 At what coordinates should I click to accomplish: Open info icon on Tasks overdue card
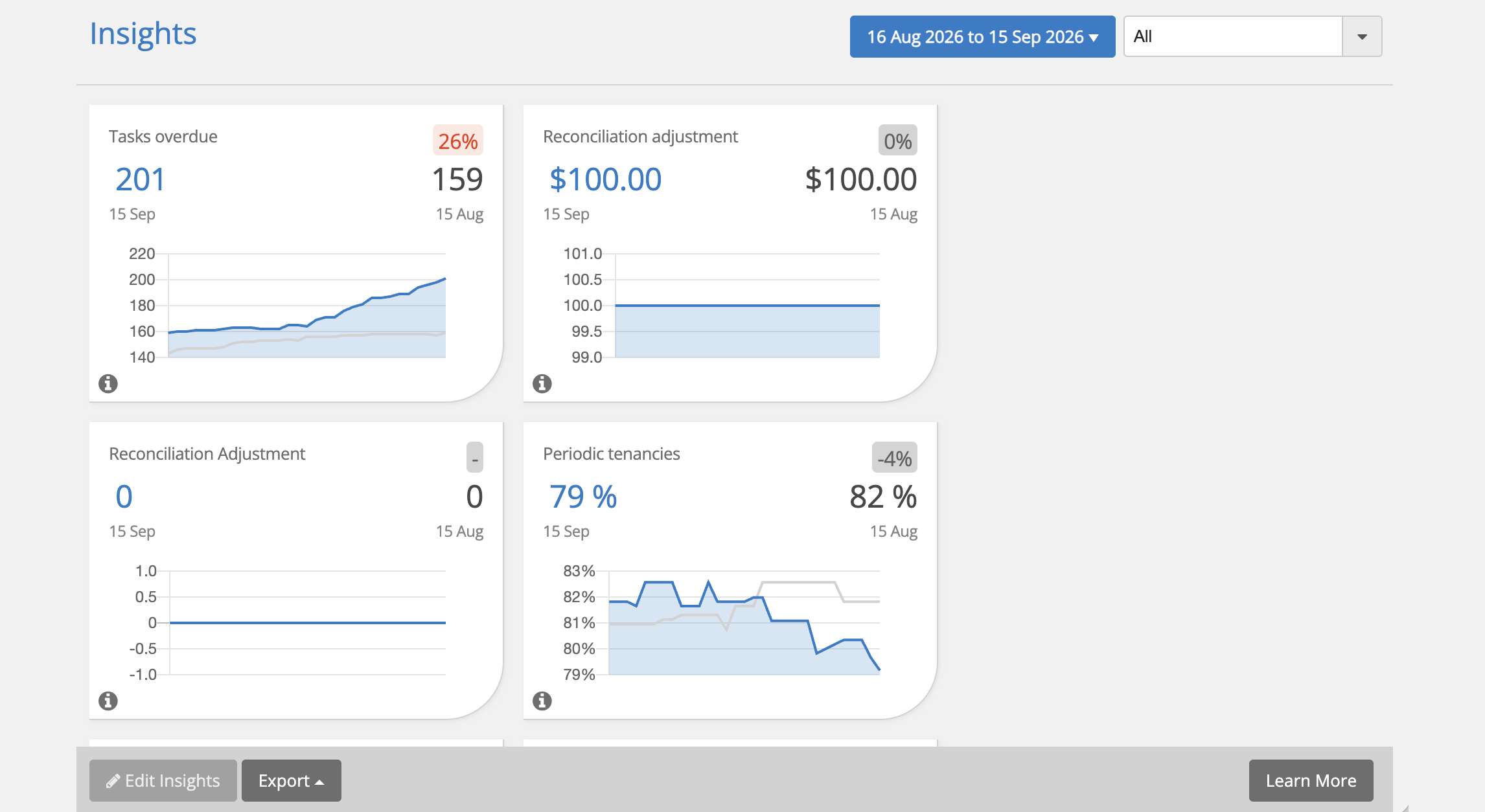pyautogui.click(x=108, y=384)
